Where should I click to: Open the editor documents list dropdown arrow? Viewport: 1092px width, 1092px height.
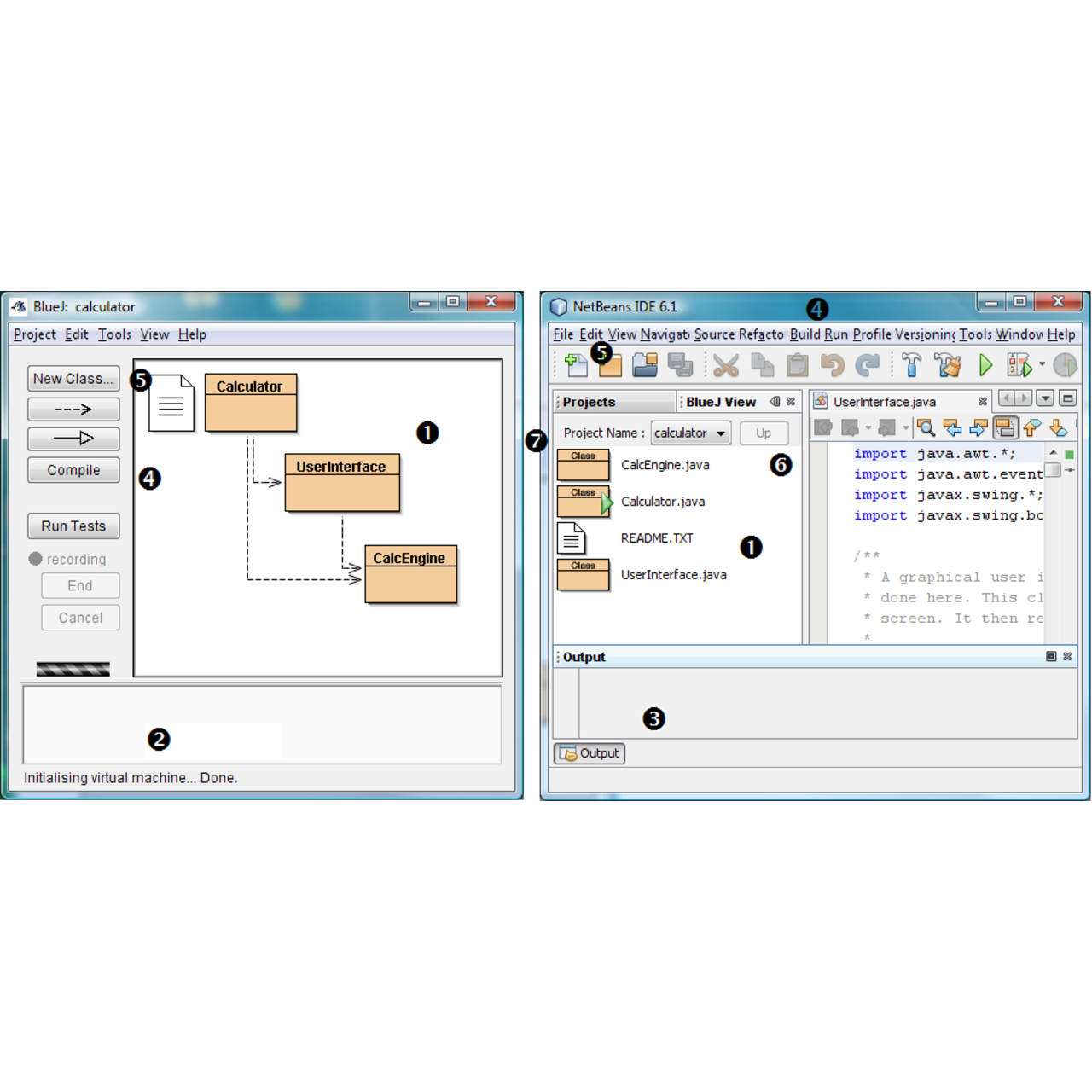[1044, 398]
